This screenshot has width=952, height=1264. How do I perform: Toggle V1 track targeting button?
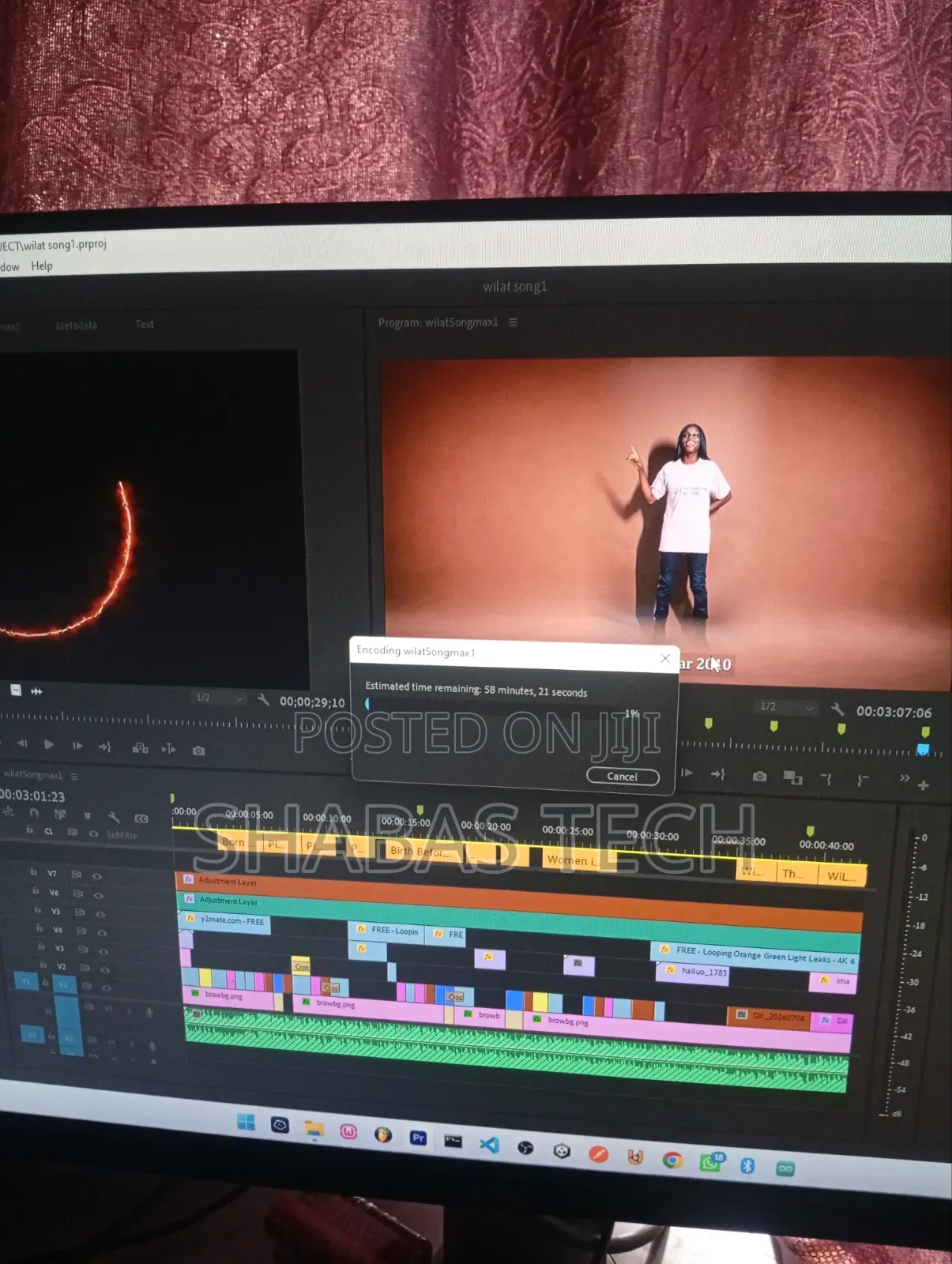(x=63, y=984)
